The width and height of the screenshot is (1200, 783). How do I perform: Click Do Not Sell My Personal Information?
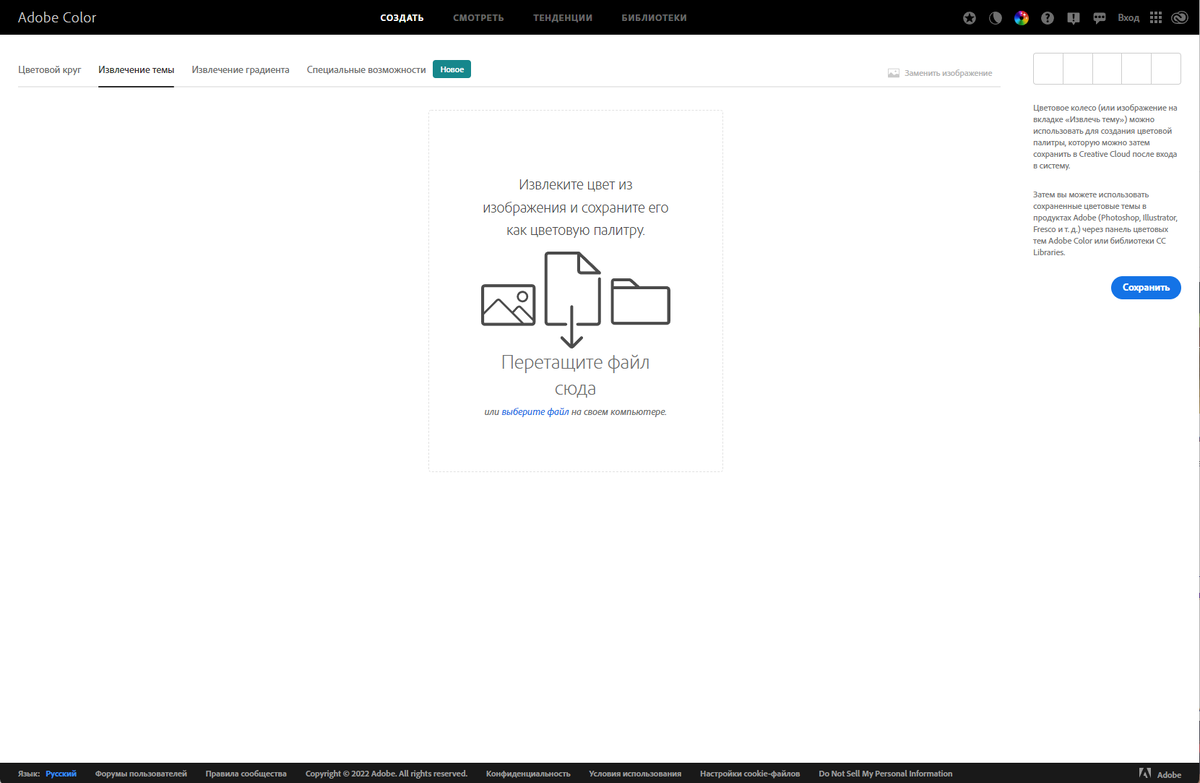coord(885,774)
